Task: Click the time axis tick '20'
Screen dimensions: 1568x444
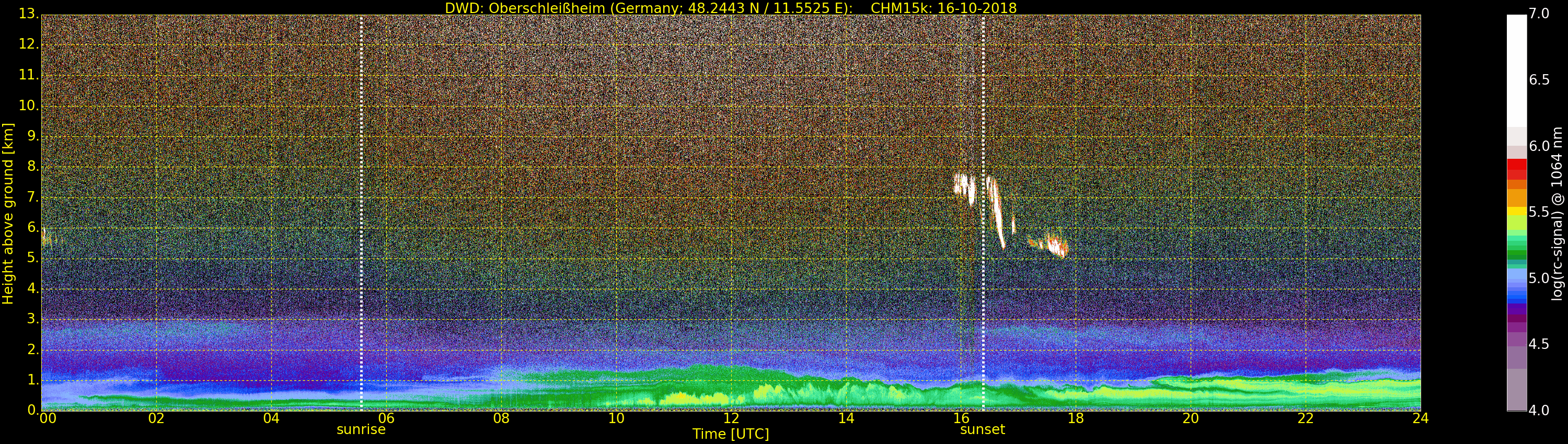Action: (1191, 418)
